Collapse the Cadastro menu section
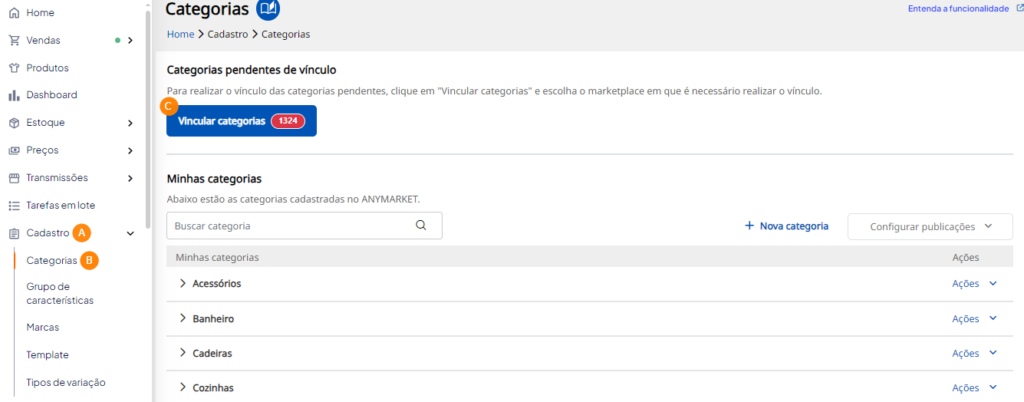The height and width of the screenshot is (402, 1024). pos(131,233)
